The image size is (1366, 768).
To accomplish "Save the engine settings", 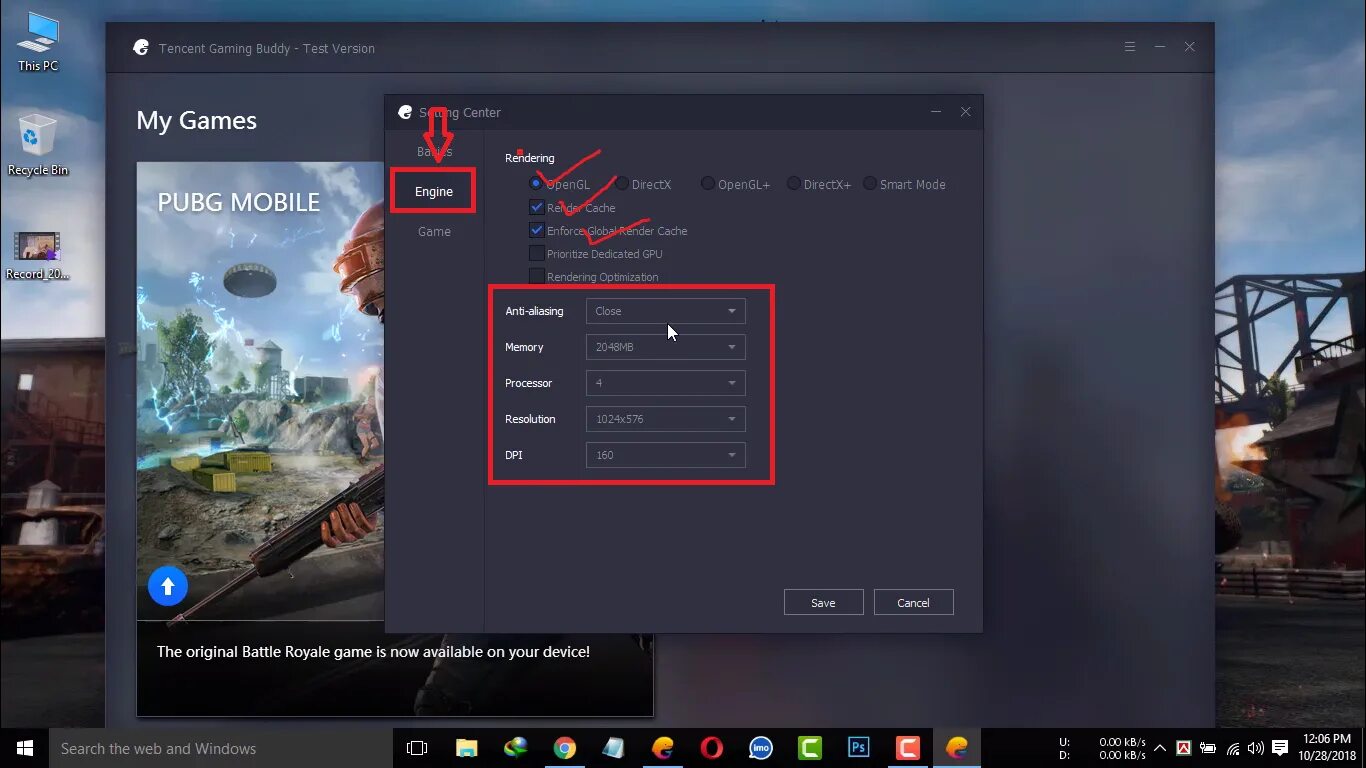I will click(823, 602).
